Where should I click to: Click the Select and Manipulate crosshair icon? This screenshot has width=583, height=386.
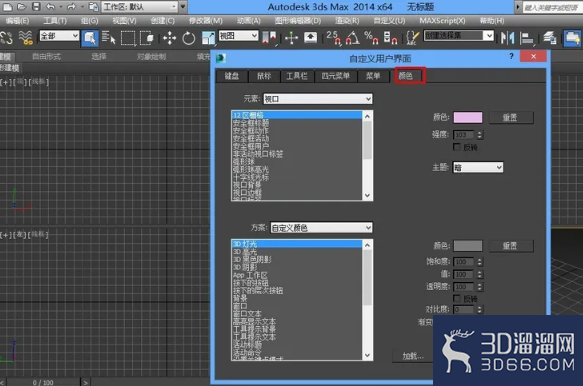coord(291,38)
